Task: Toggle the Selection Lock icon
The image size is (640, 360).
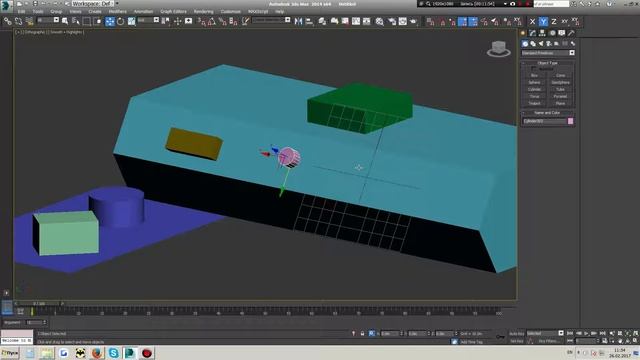Action: click(x=362, y=334)
